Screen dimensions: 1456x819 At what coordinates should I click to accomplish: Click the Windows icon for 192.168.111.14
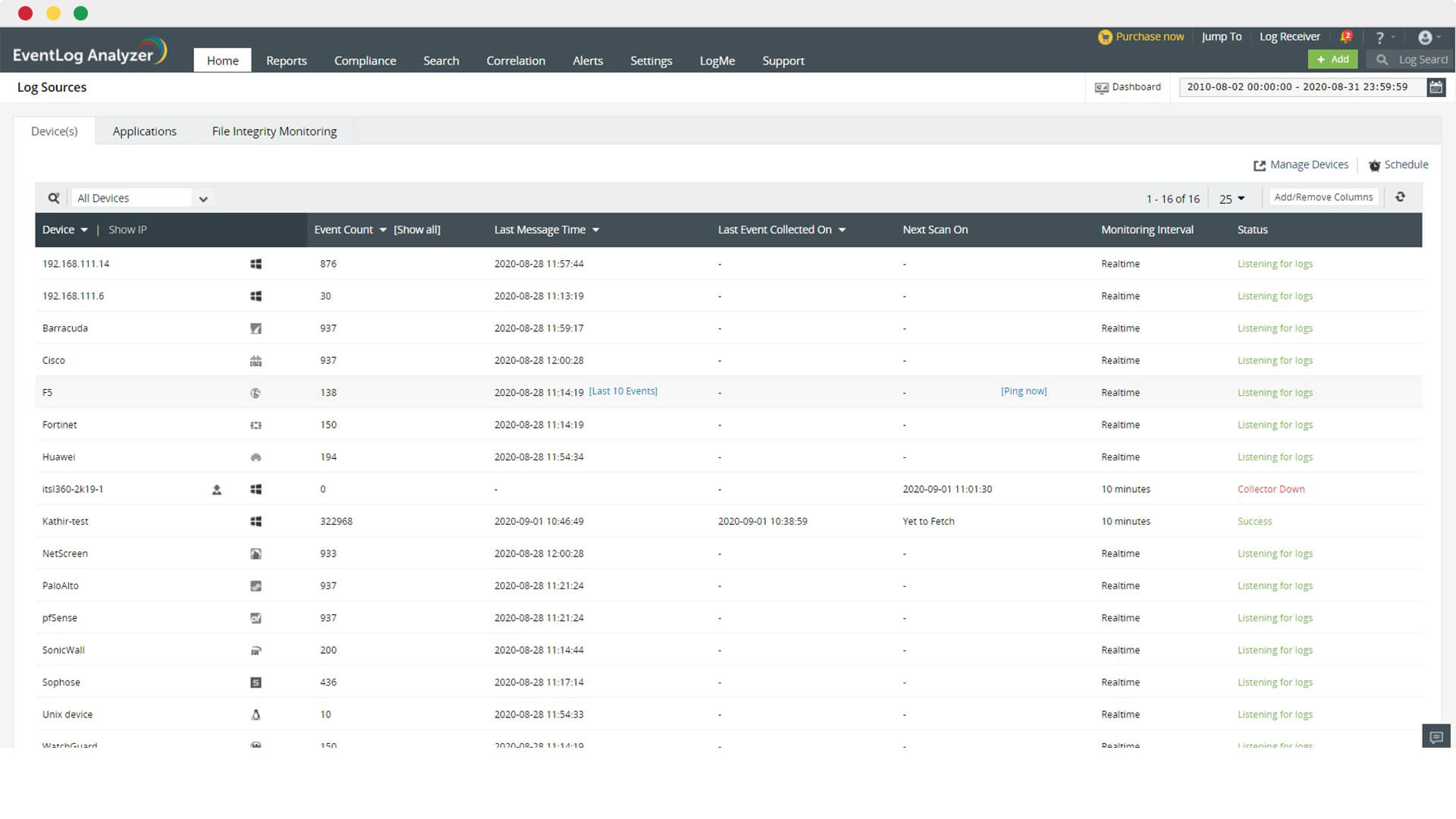(256, 264)
